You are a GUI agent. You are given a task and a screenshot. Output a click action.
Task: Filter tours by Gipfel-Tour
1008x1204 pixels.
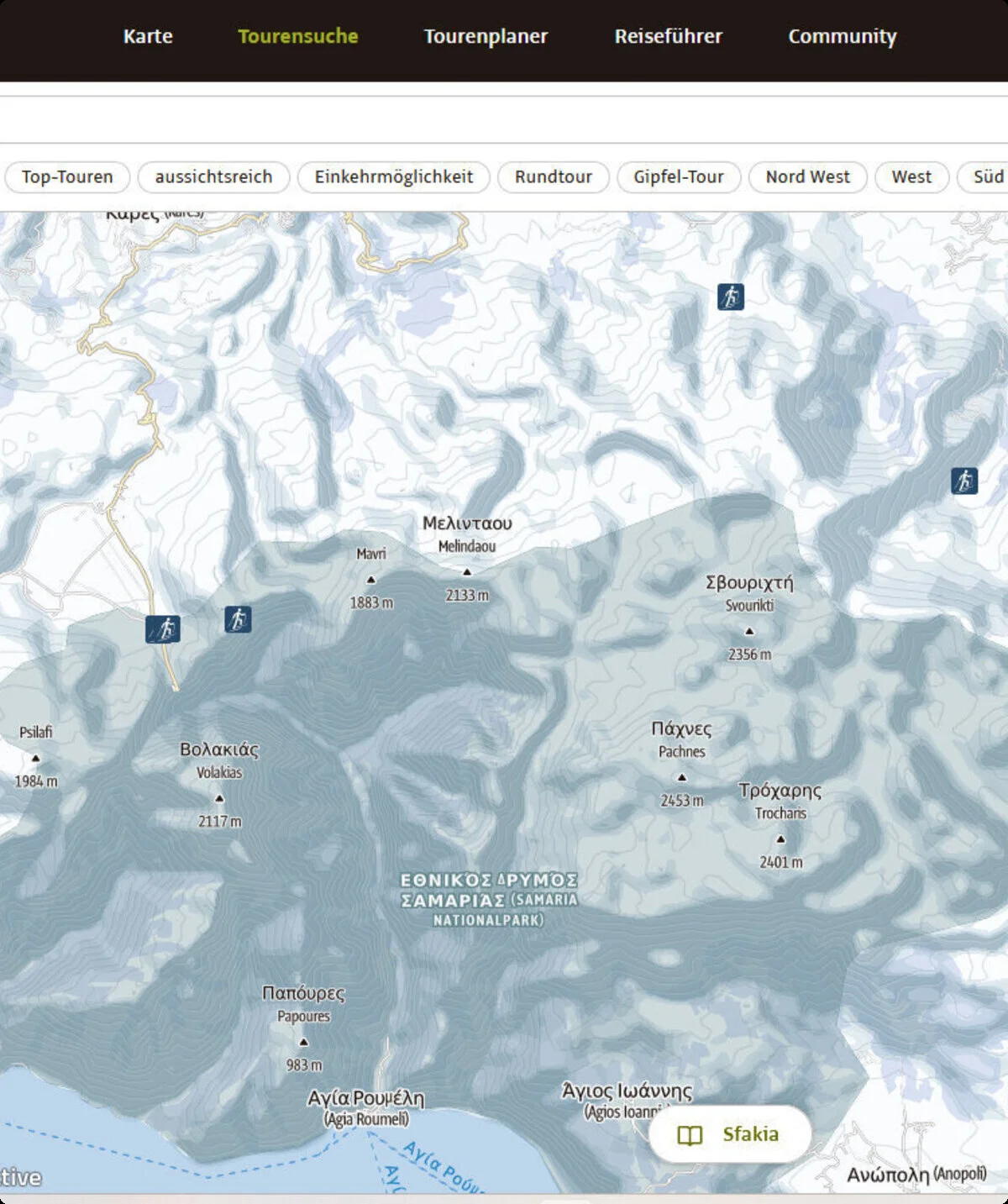pos(678,177)
